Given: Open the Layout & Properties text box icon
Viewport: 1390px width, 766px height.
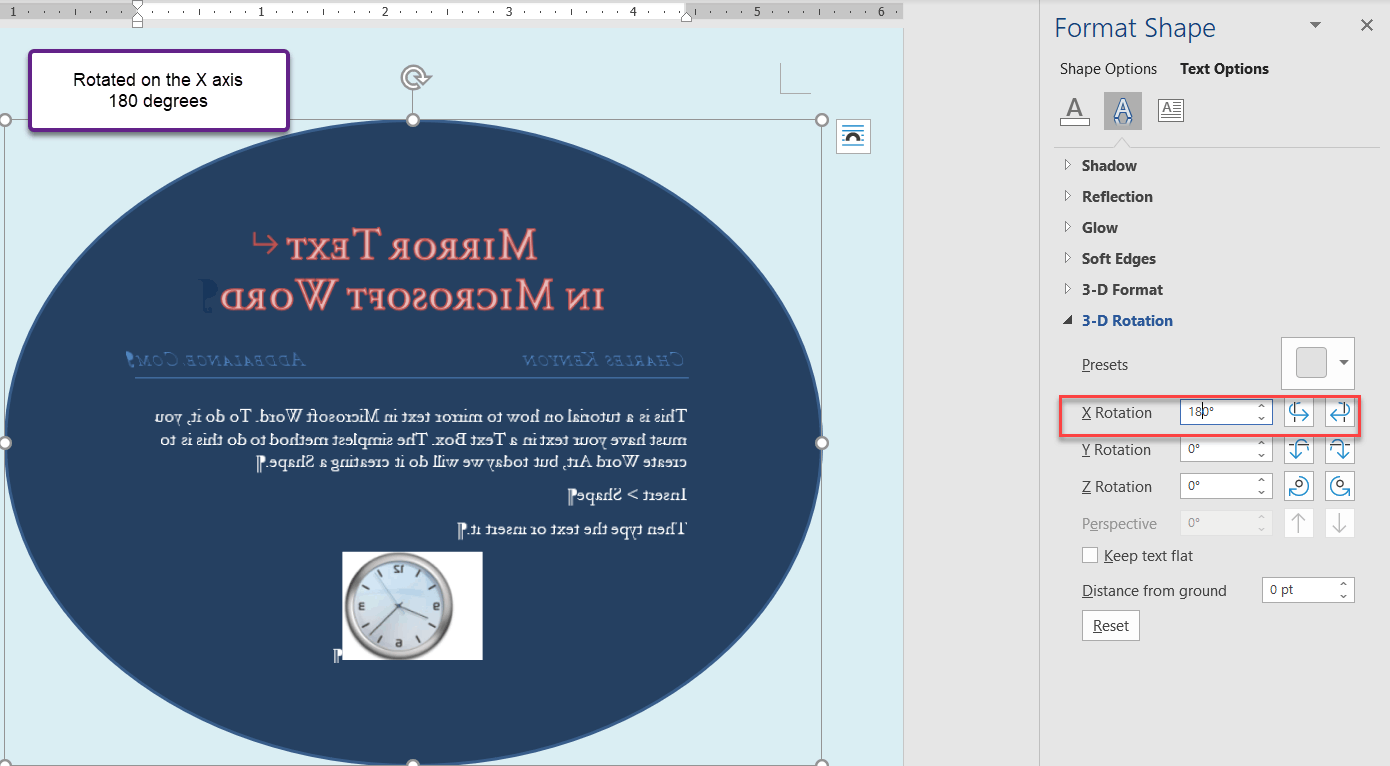Looking at the screenshot, I should tap(1170, 110).
